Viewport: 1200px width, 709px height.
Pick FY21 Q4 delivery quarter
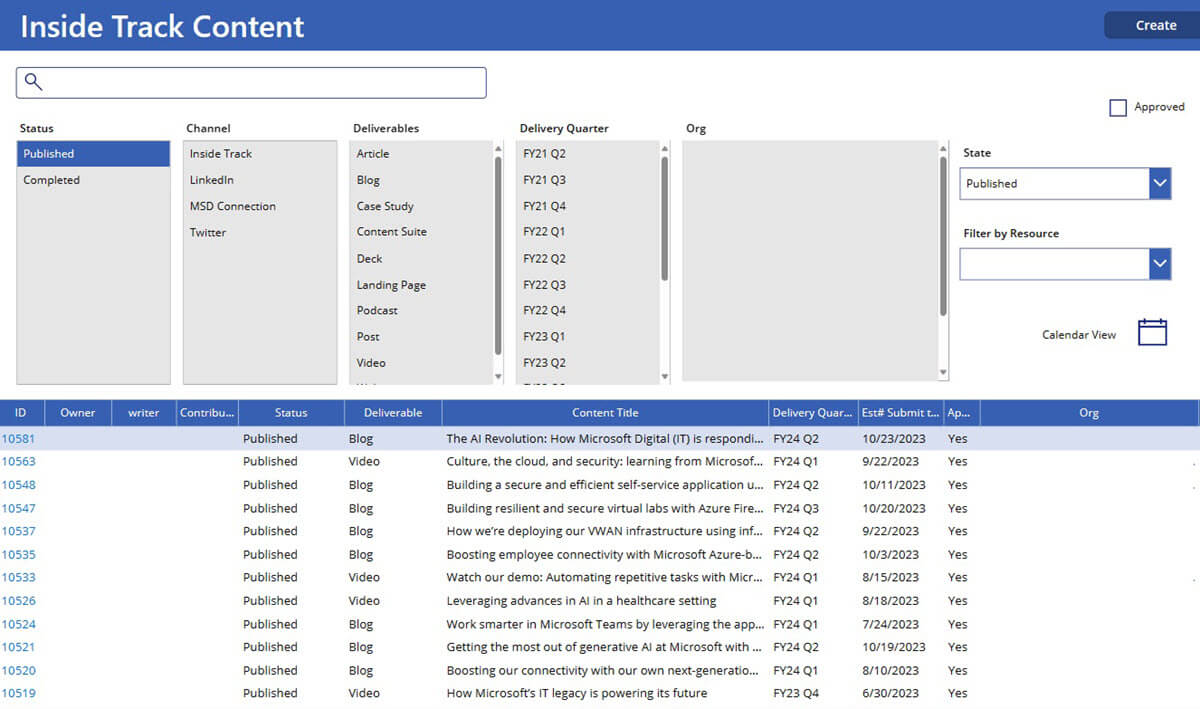(588, 206)
